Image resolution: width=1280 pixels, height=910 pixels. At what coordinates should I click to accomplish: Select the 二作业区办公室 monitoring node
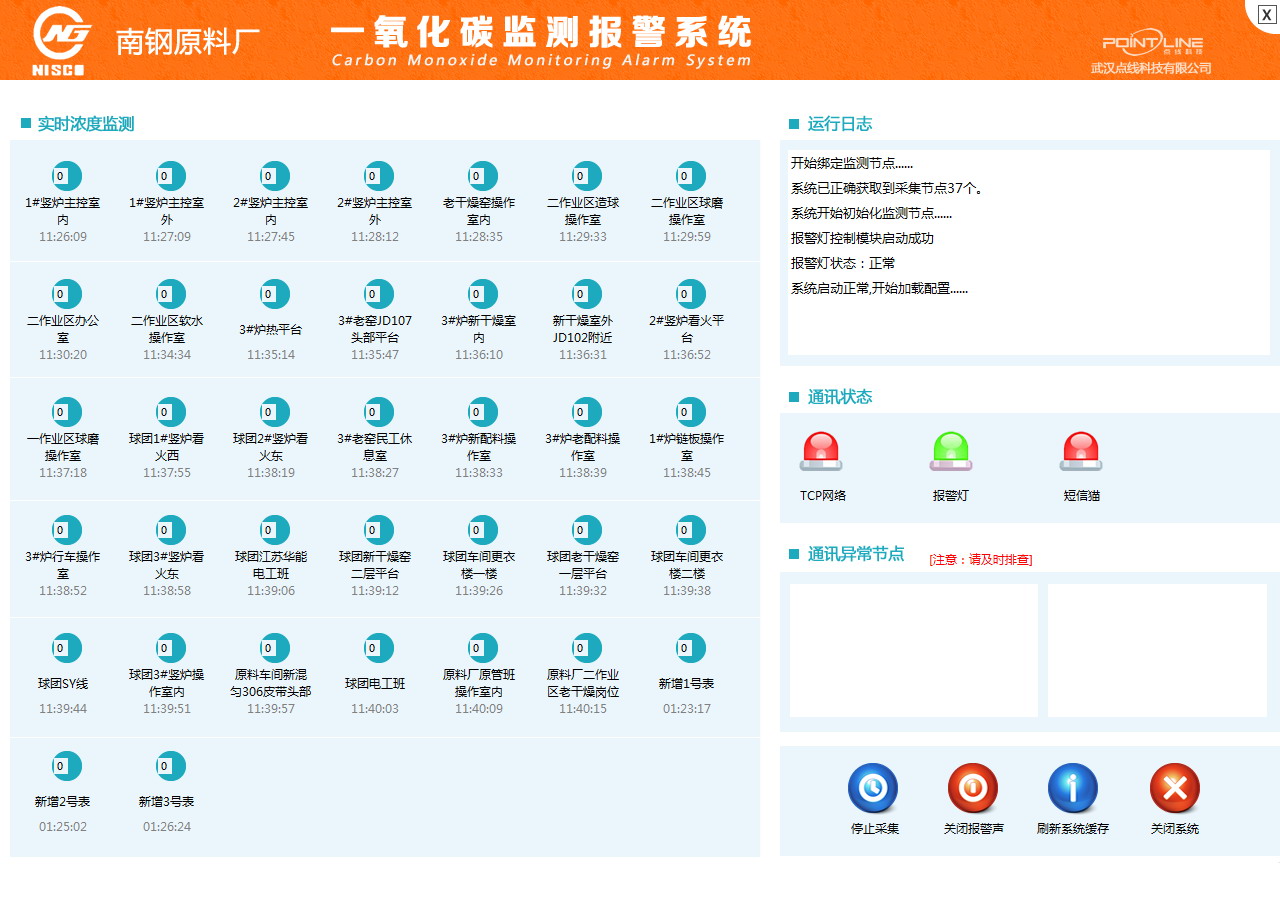click(66, 294)
